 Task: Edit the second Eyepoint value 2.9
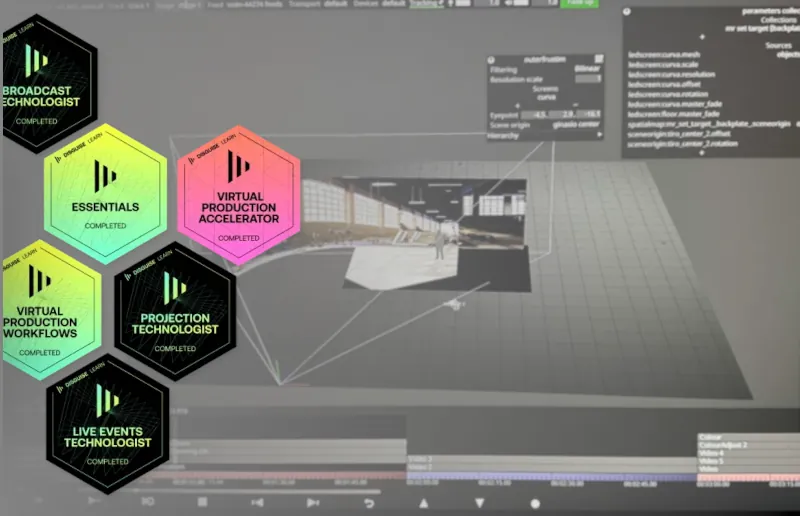561,114
